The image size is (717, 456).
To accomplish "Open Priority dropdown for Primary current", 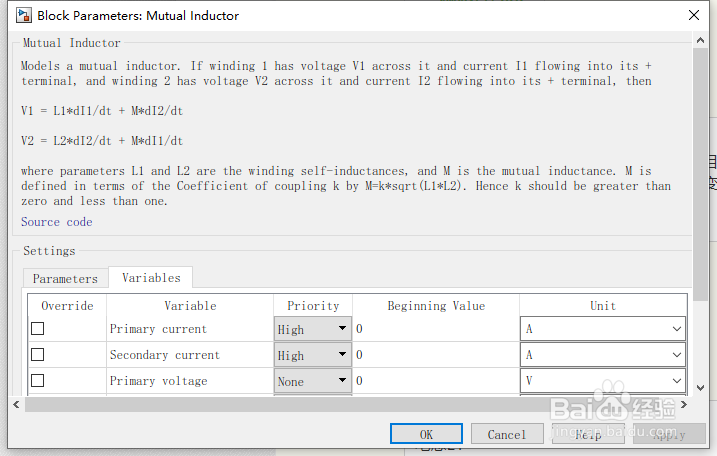I will coord(313,329).
